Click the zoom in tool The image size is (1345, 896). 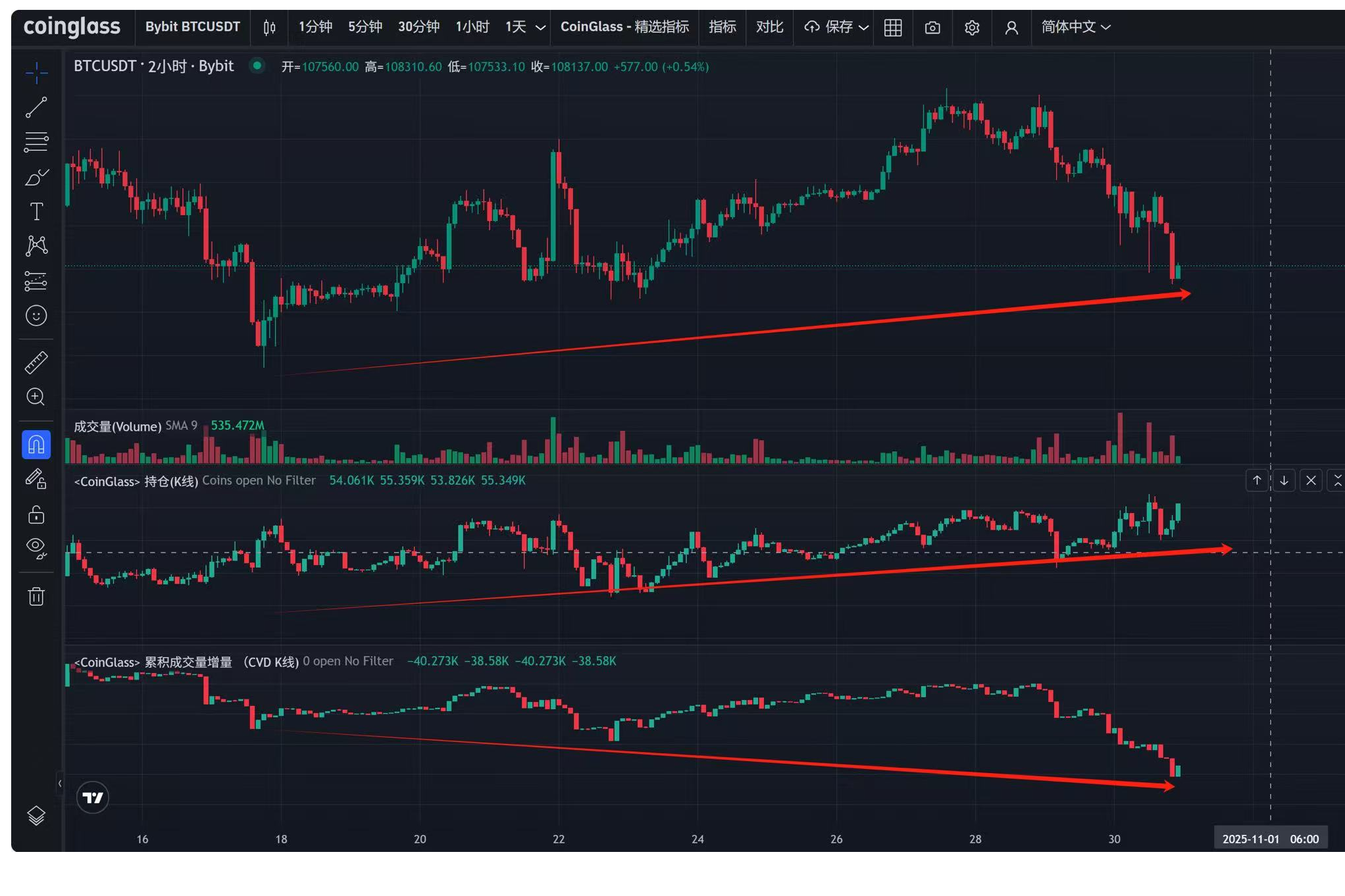[x=36, y=397]
